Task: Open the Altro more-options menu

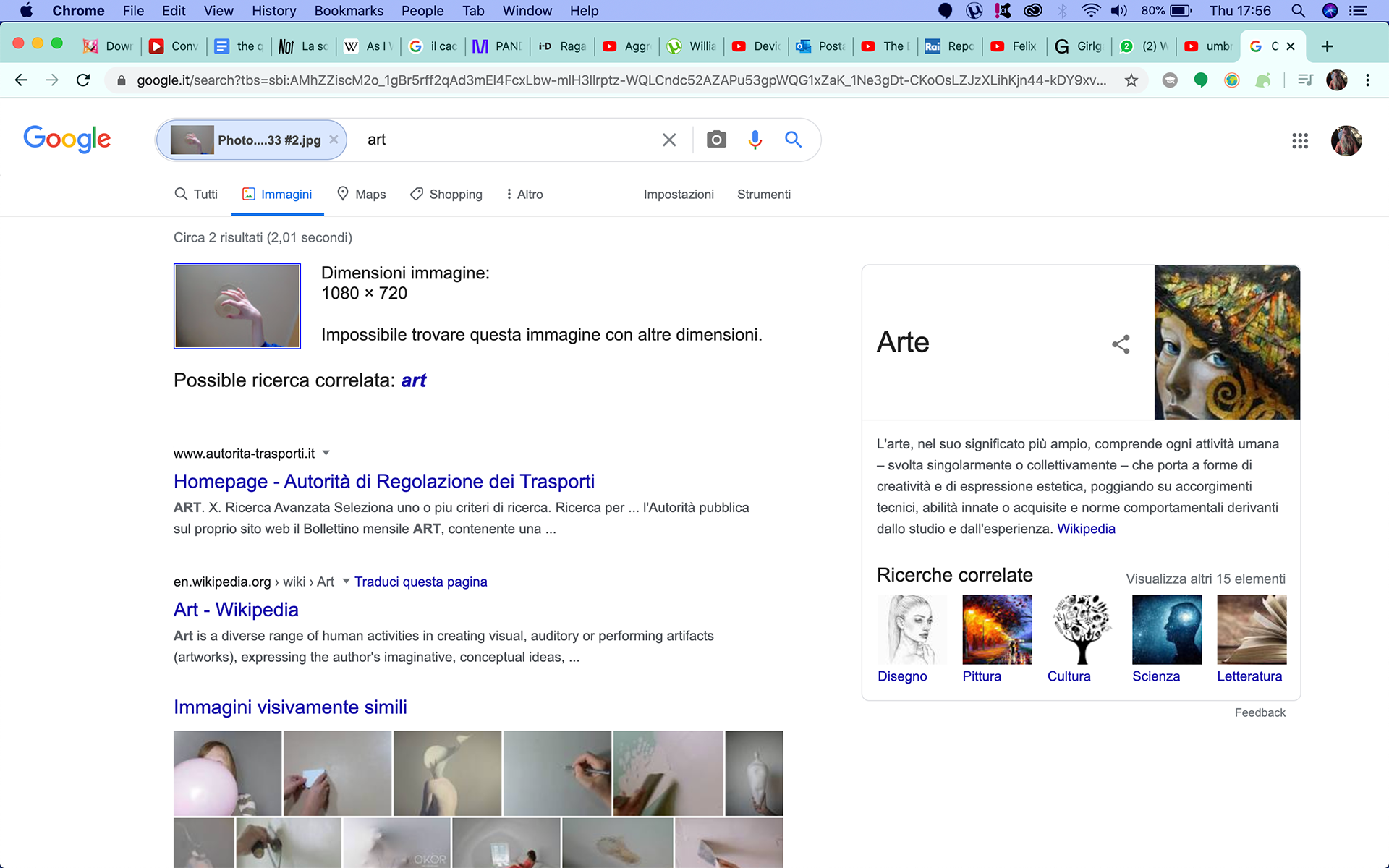Action: 524,195
